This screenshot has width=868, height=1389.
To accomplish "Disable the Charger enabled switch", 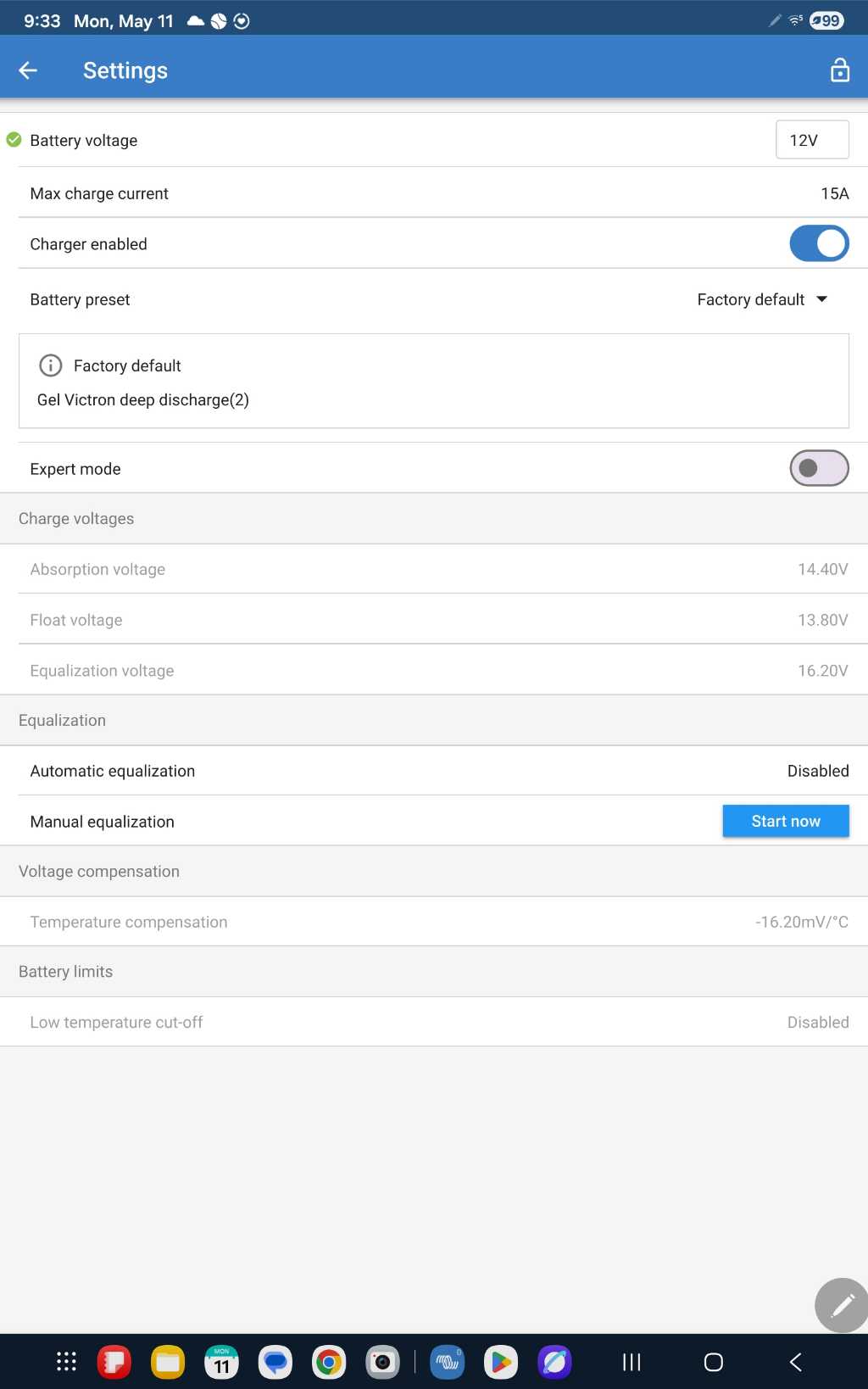I will click(x=819, y=243).
